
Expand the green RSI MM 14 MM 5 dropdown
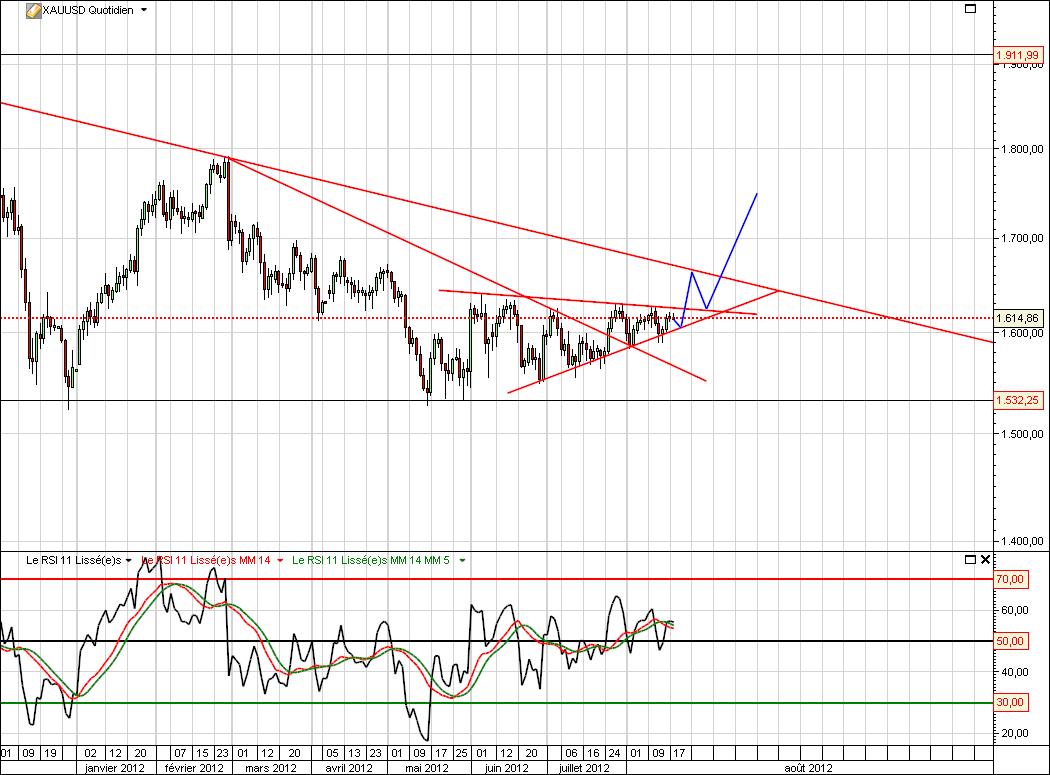click(462, 561)
